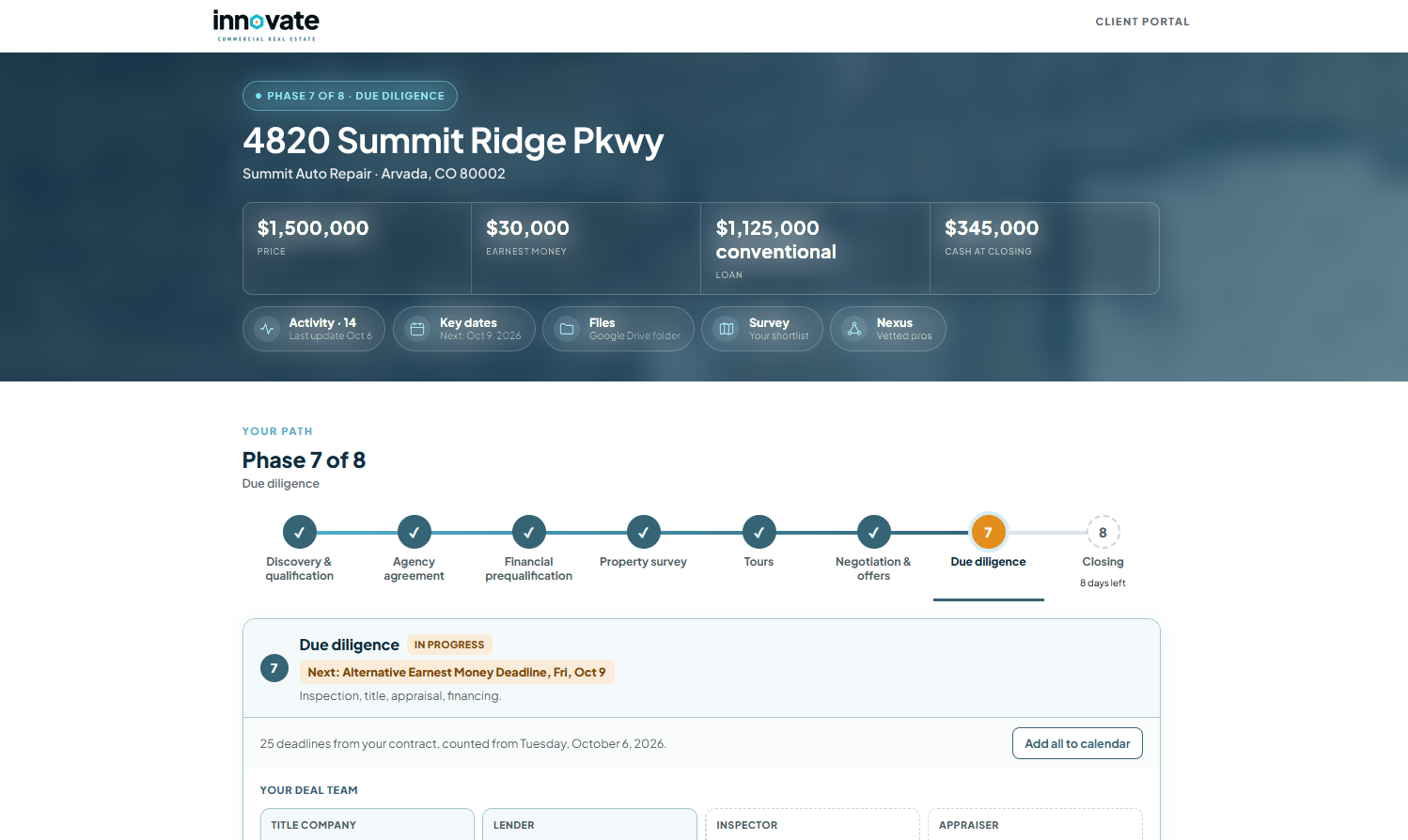
Task: Click the Nexus vetted pros icon
Action: click(x=854, y=329)
